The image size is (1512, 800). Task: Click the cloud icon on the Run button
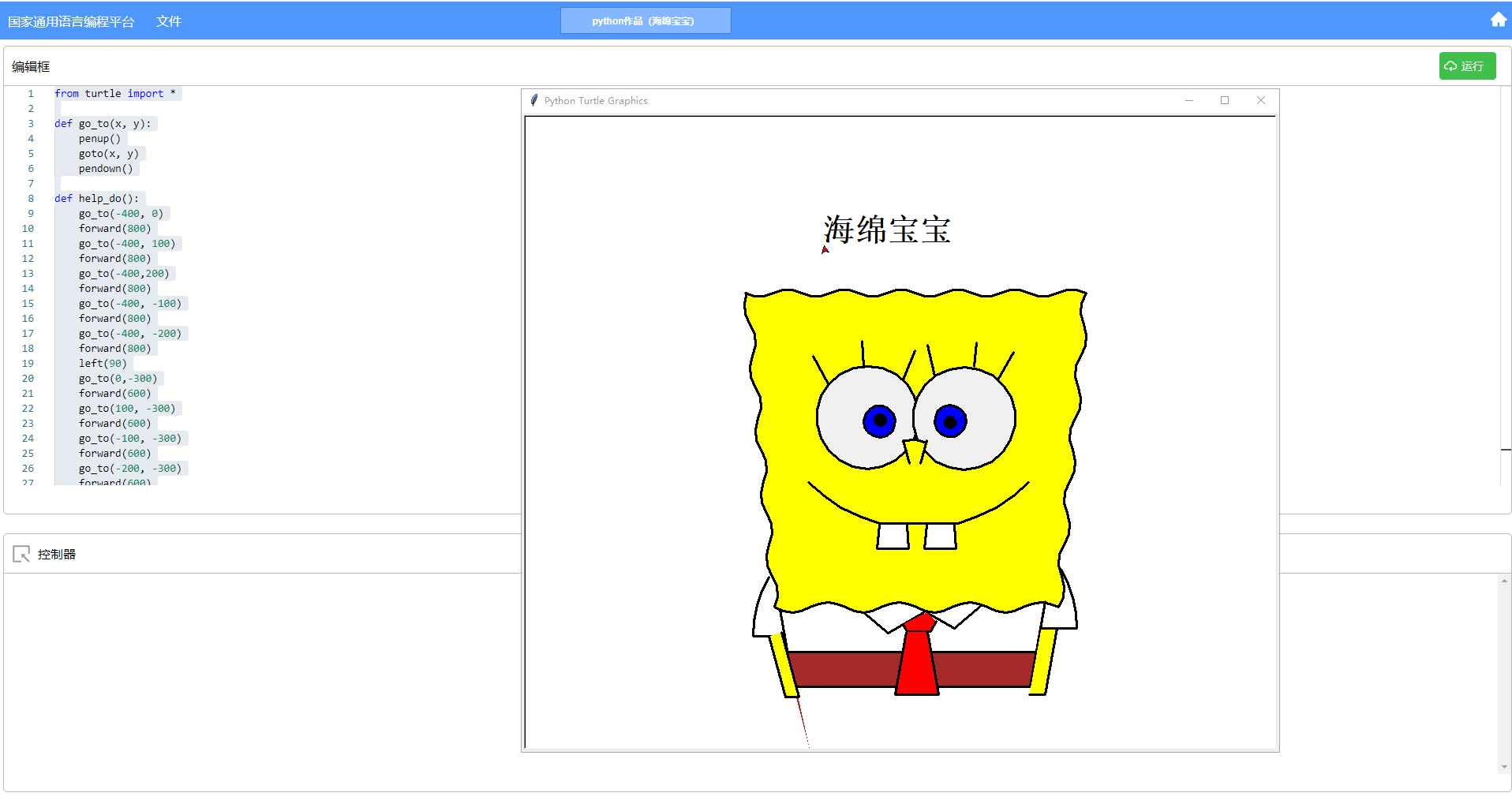pos(1450,66)
